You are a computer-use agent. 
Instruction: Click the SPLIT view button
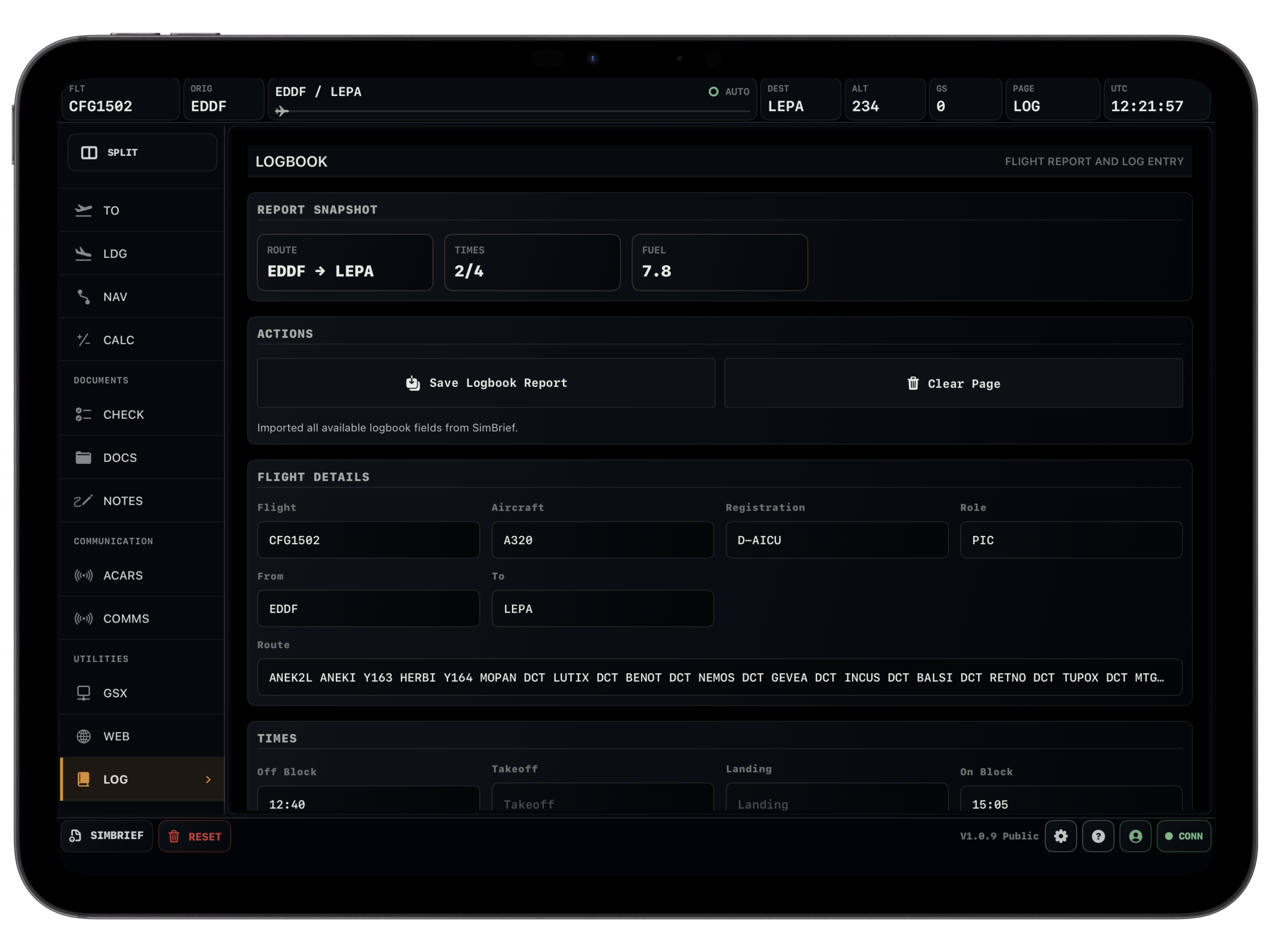pyautogui.click(x=142, y=153)
